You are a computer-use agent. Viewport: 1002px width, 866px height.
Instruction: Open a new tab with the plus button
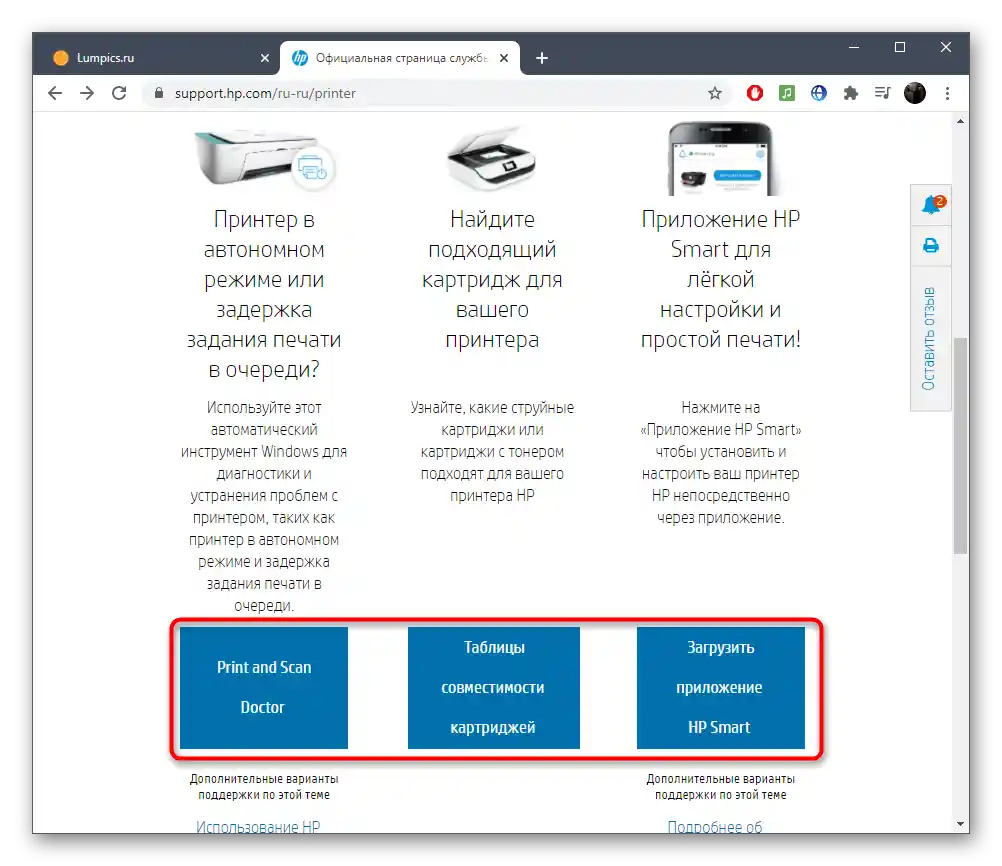(542, 58)
